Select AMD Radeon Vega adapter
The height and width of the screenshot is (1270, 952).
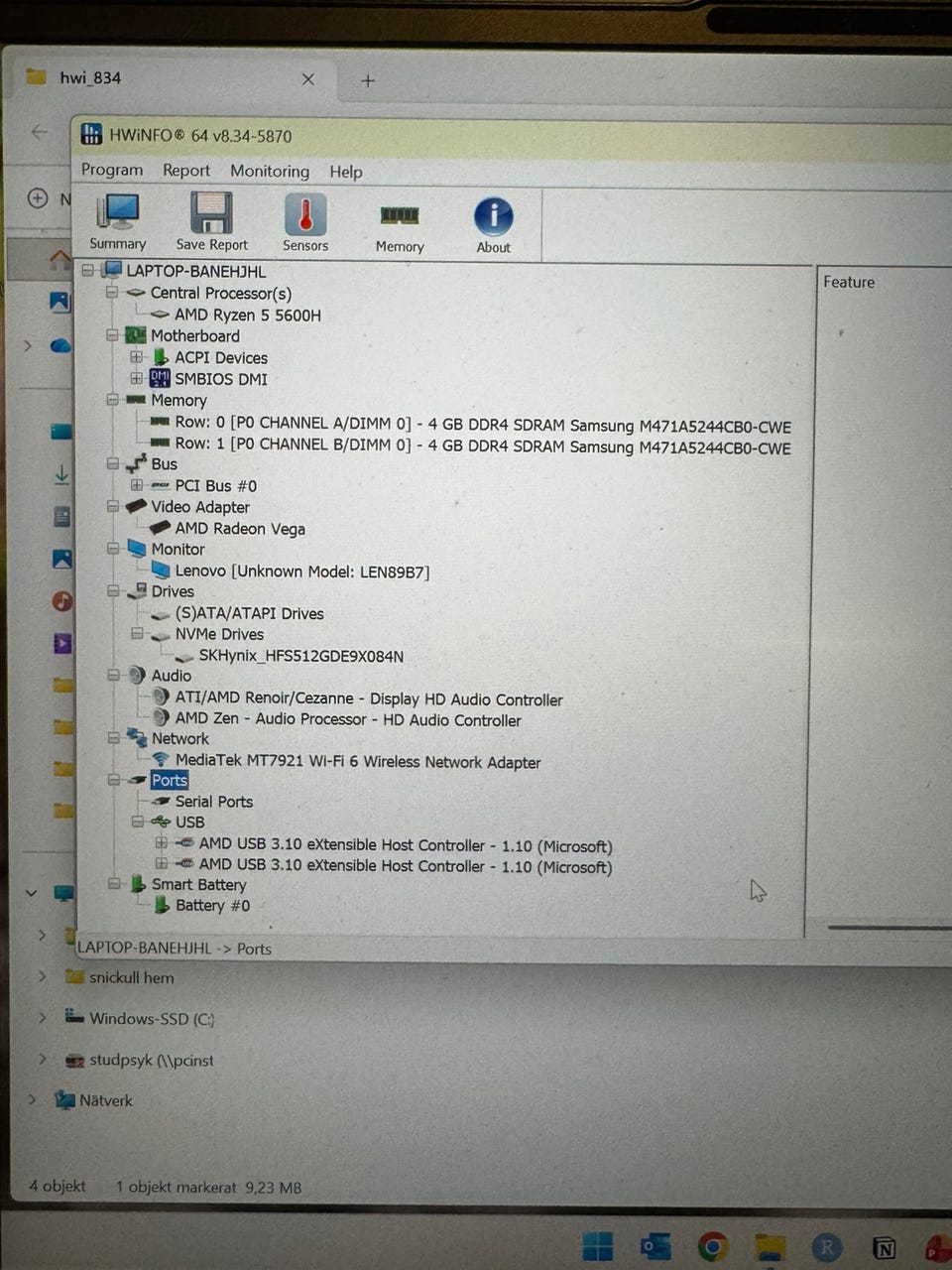[240, 529]
